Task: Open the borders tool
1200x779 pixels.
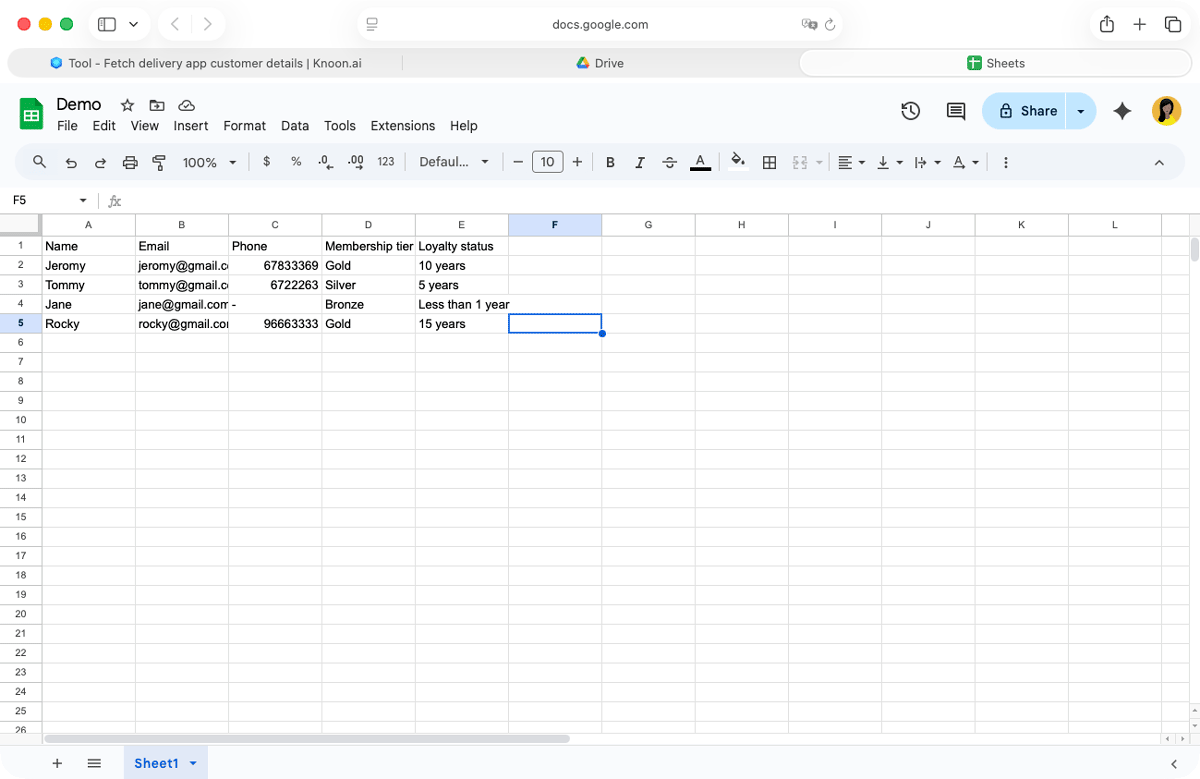Action: (x=770, y=161)
